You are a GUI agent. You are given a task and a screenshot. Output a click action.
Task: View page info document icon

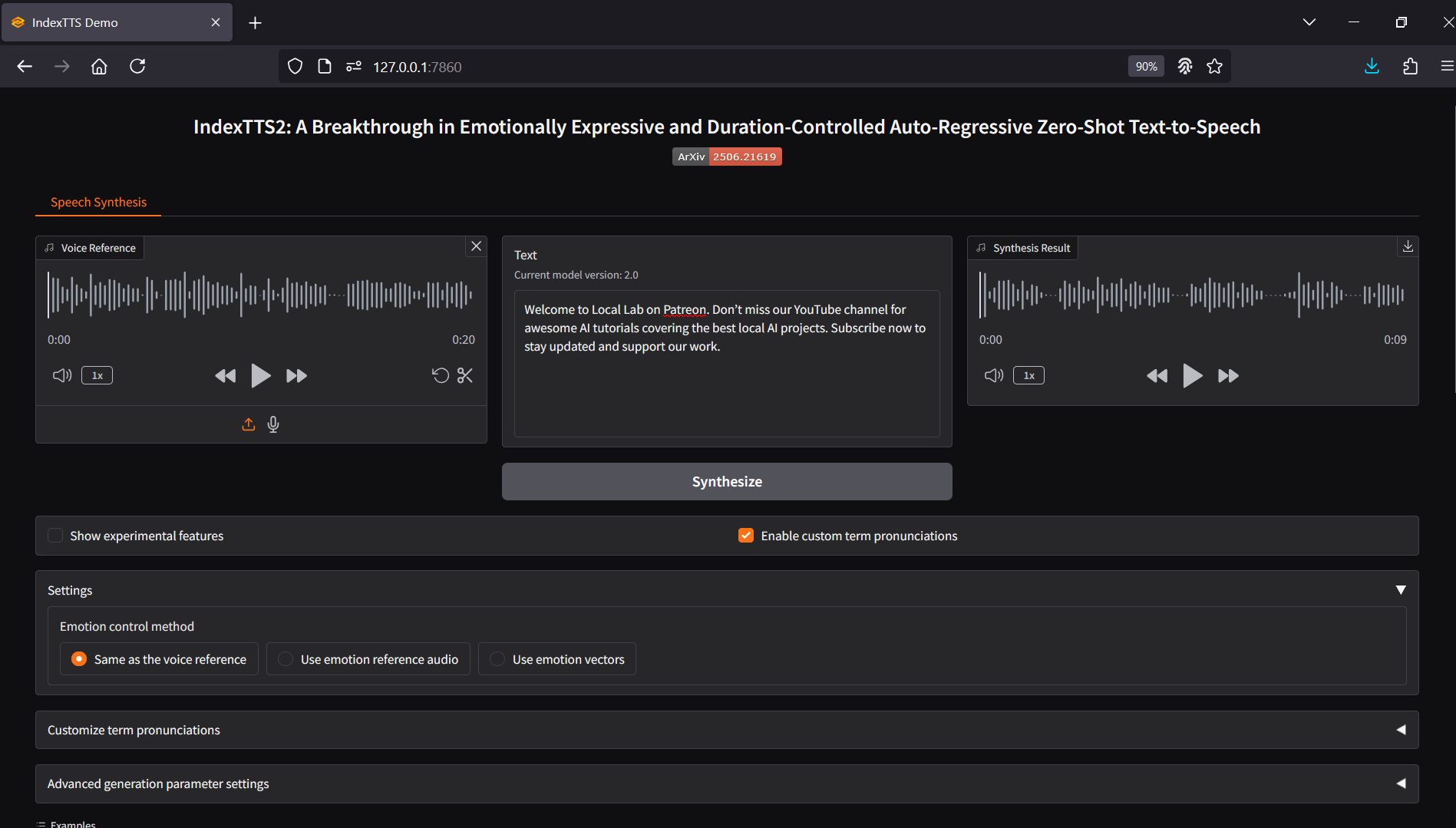click(x=324, y=66)
